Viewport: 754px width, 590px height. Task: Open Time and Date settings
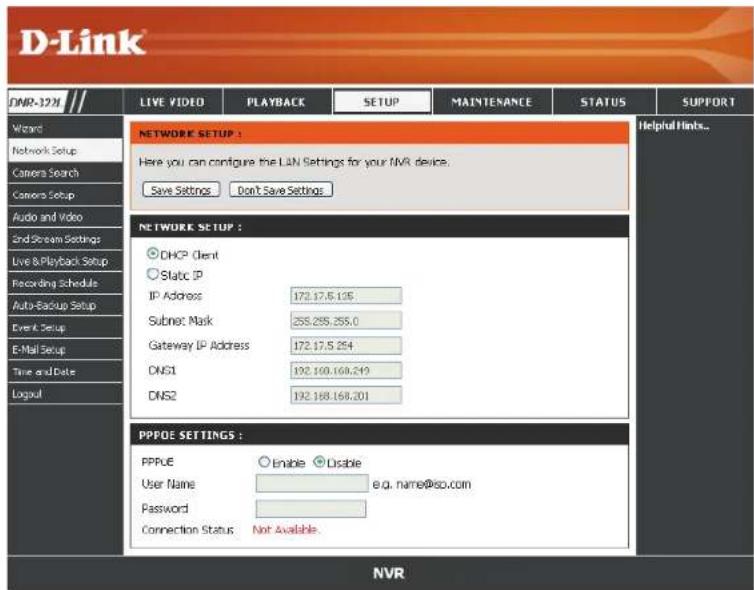tap(65, 372)
